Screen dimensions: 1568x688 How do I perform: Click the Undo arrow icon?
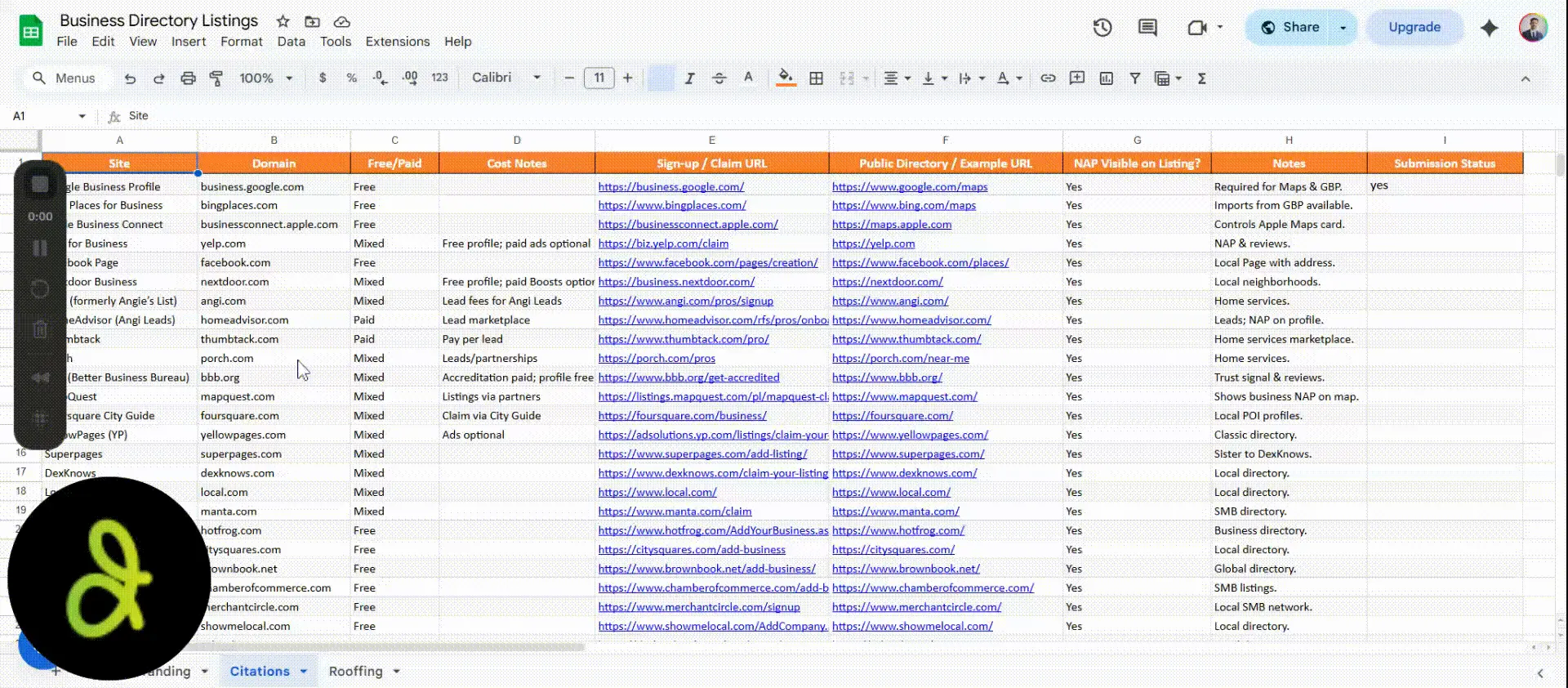pyautogui.click(x=130, y=78)
